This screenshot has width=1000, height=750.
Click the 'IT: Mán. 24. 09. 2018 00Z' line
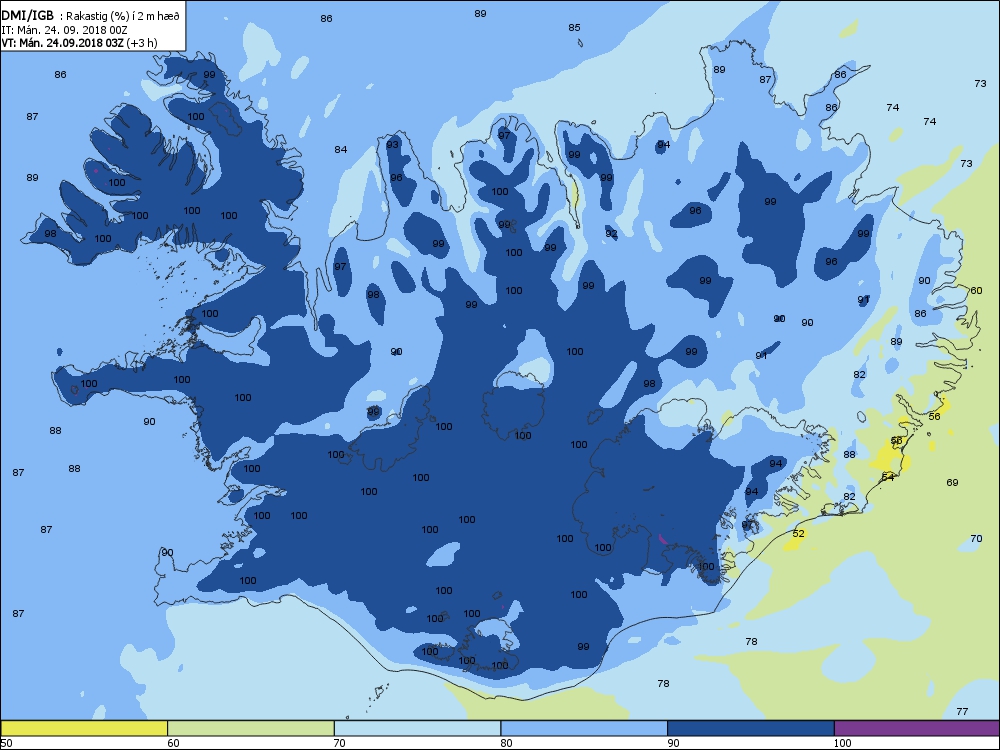[64, 29]
